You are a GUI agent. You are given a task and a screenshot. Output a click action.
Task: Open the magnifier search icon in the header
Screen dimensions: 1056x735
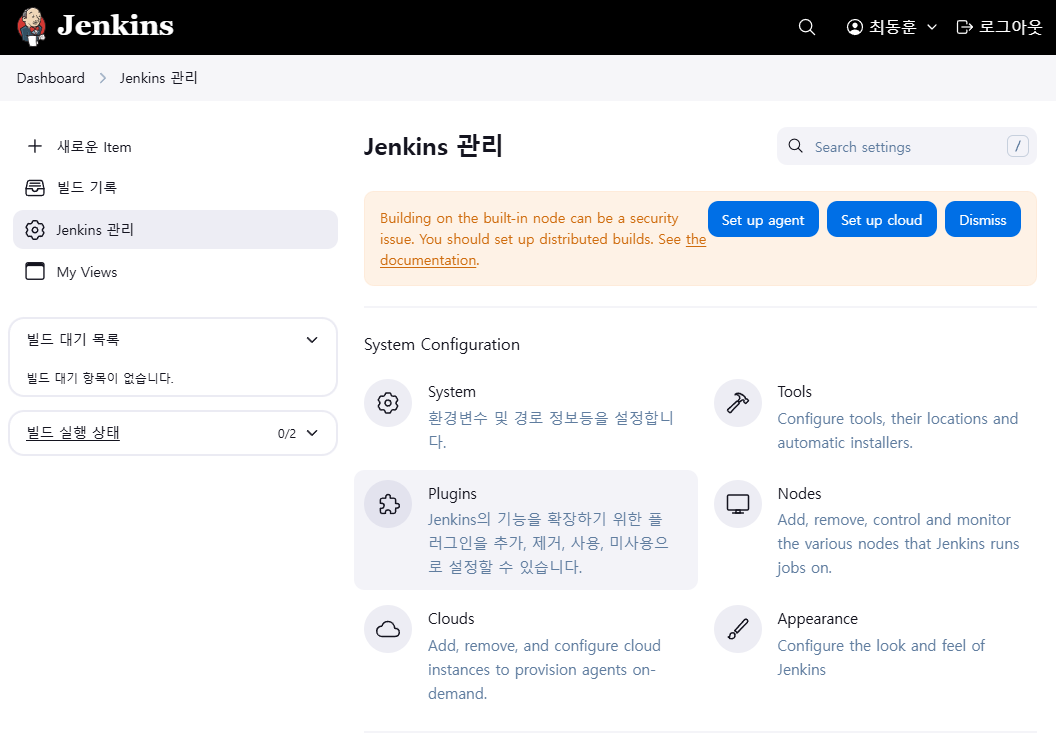click(x=806, y=27)
